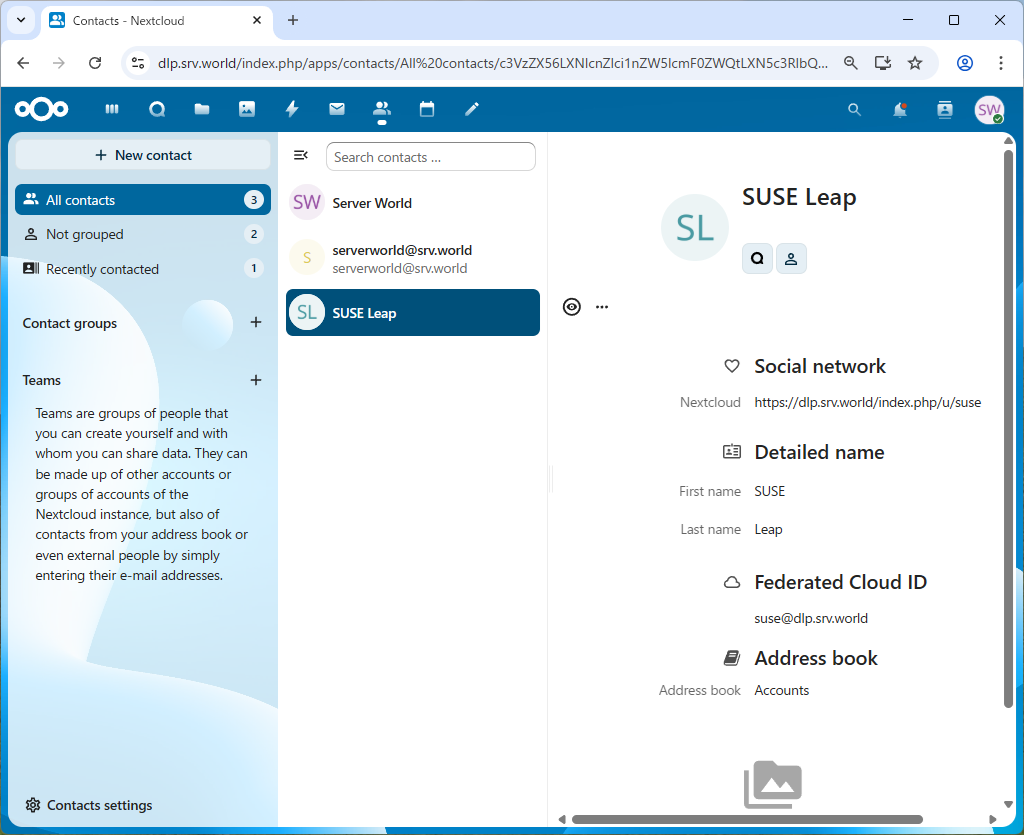The image size is (1024, 835).
Task: Select Recently contacted list
Action: point(143,268)
